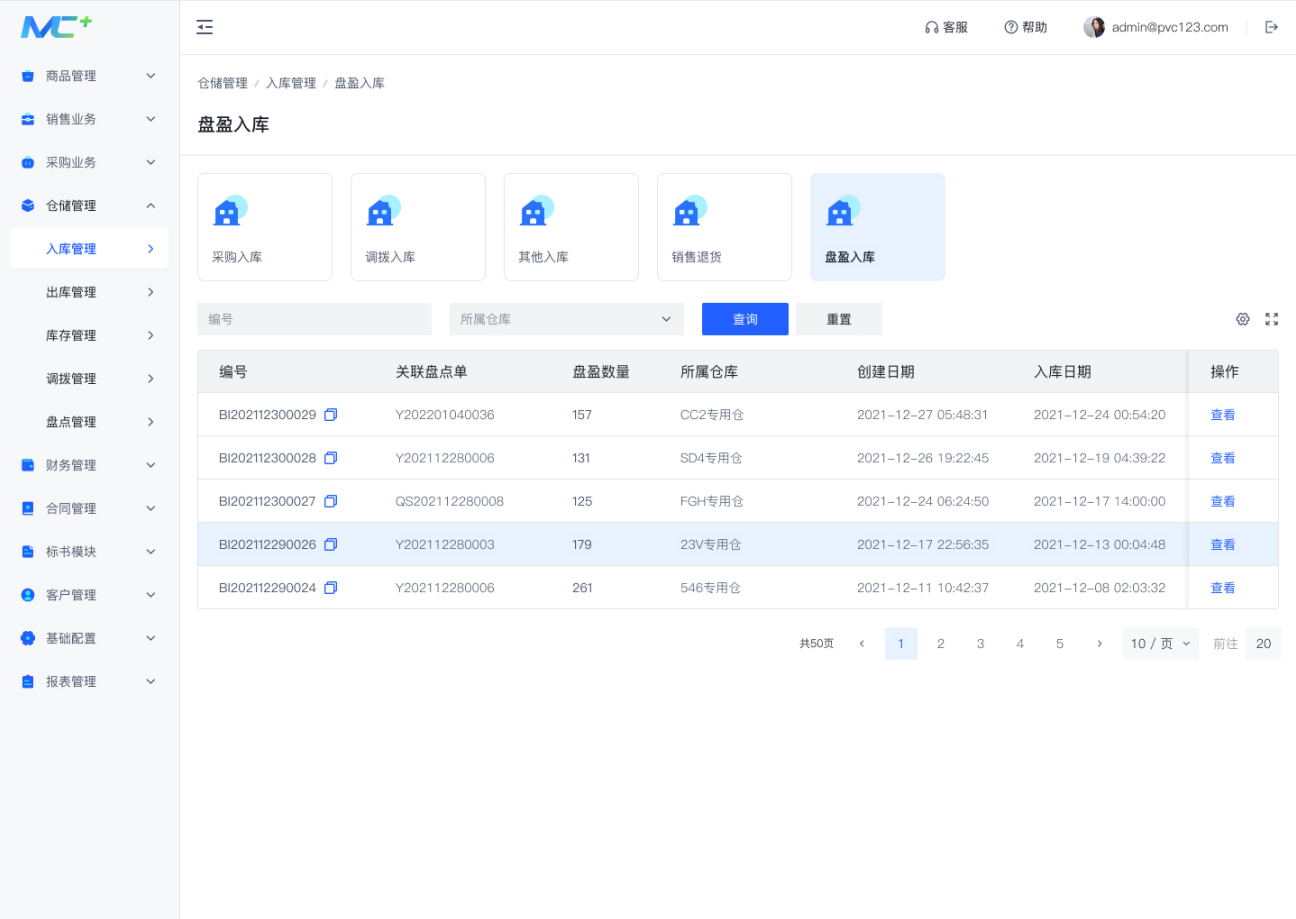Click the admin user avatar
This screenshot has width=1296, height=919.
[x=1094, y=27]
